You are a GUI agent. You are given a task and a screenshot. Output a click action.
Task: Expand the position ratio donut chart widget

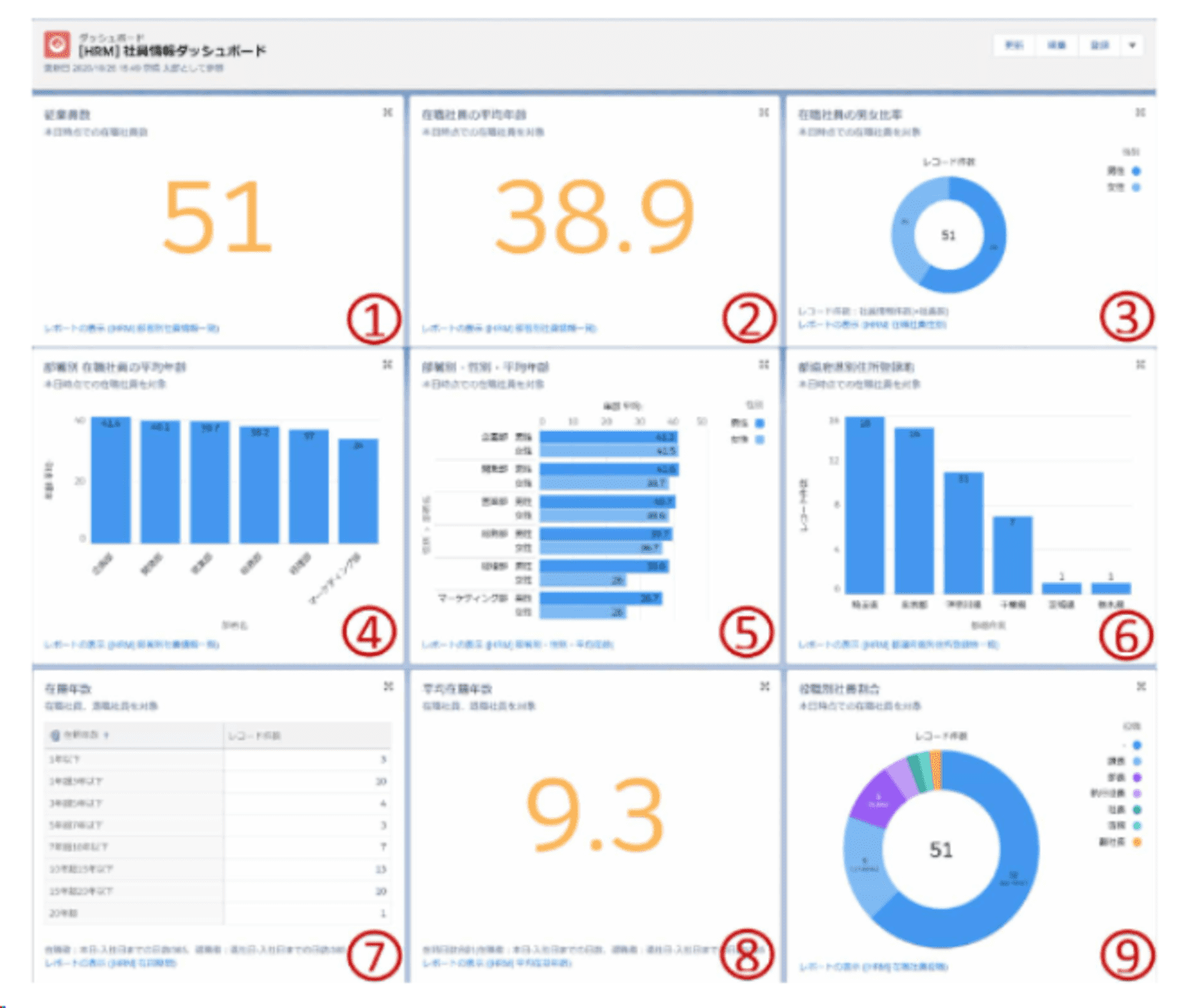(x=1141, y=686)
